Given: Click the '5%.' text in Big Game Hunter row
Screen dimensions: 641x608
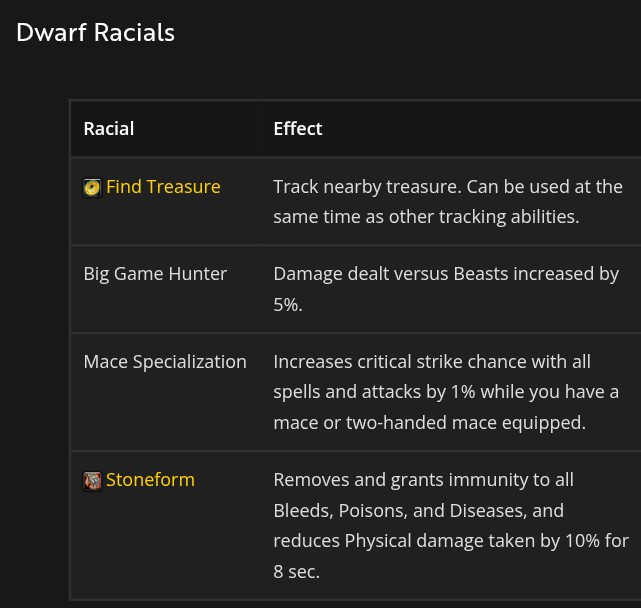Looking at the screenshot, I should pyautogui.click(x=288, y=305).
